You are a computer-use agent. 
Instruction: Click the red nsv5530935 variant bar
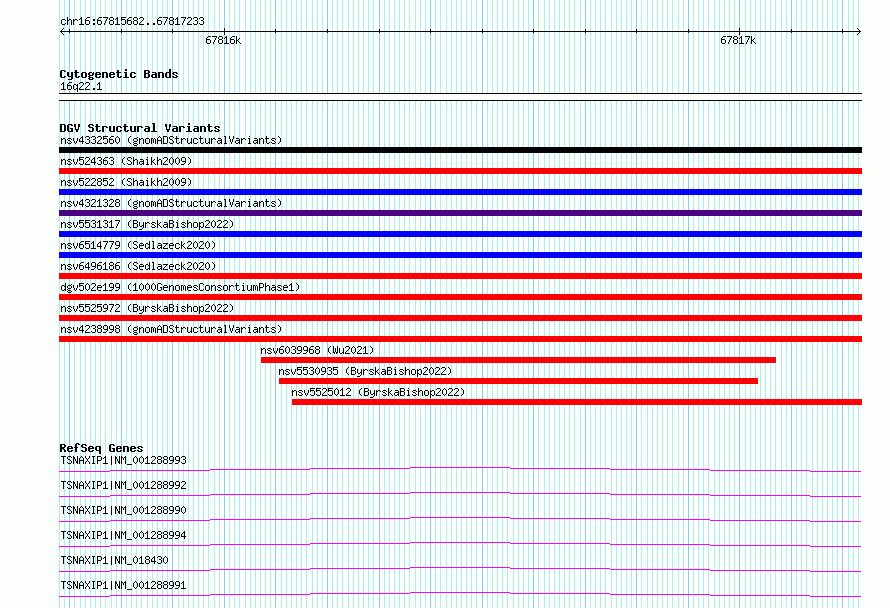(x=518, y=381)
